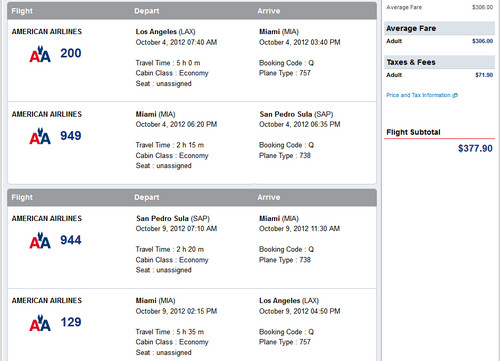Viewport: 500px width, 361px height.
Task: Click the Adult taxes amount $71.90
Action: pyautogui.click(x=484, y=75)
